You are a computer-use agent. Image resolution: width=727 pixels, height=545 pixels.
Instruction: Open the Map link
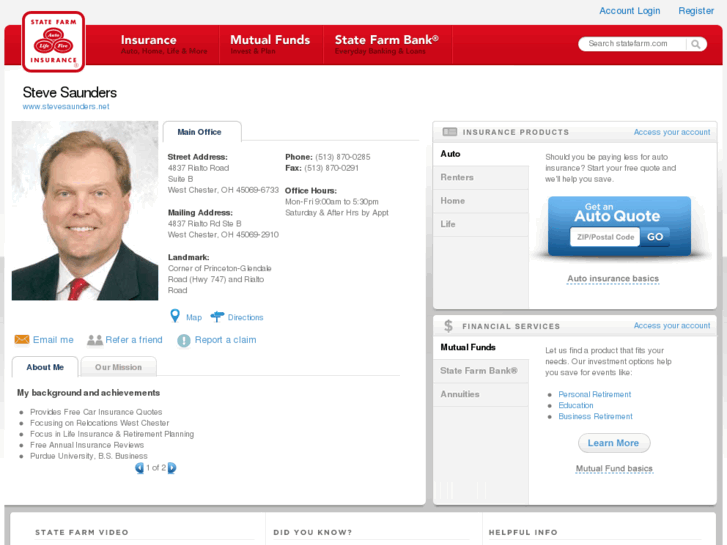pos(194,317)
